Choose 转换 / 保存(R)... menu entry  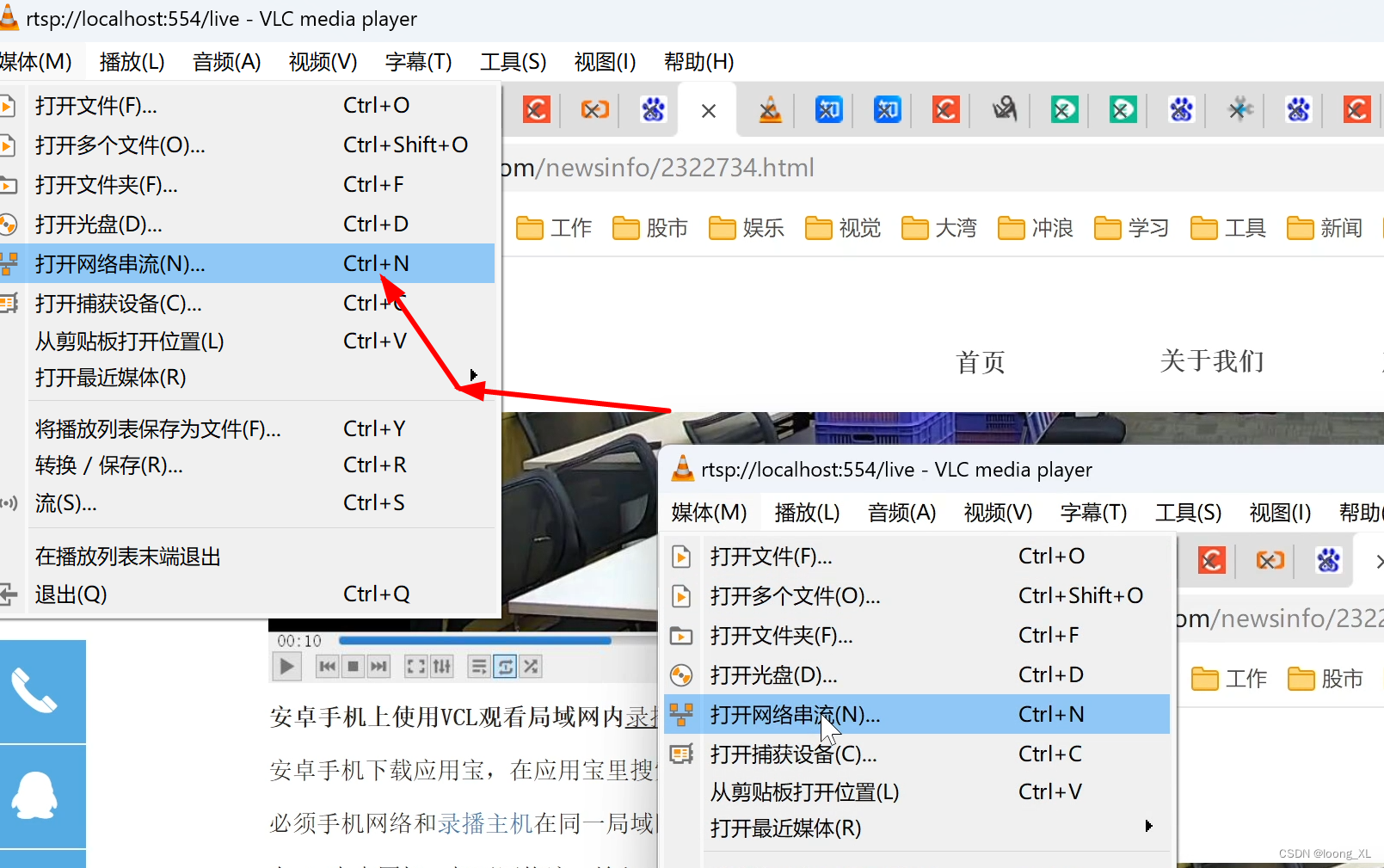coord(248,465)
